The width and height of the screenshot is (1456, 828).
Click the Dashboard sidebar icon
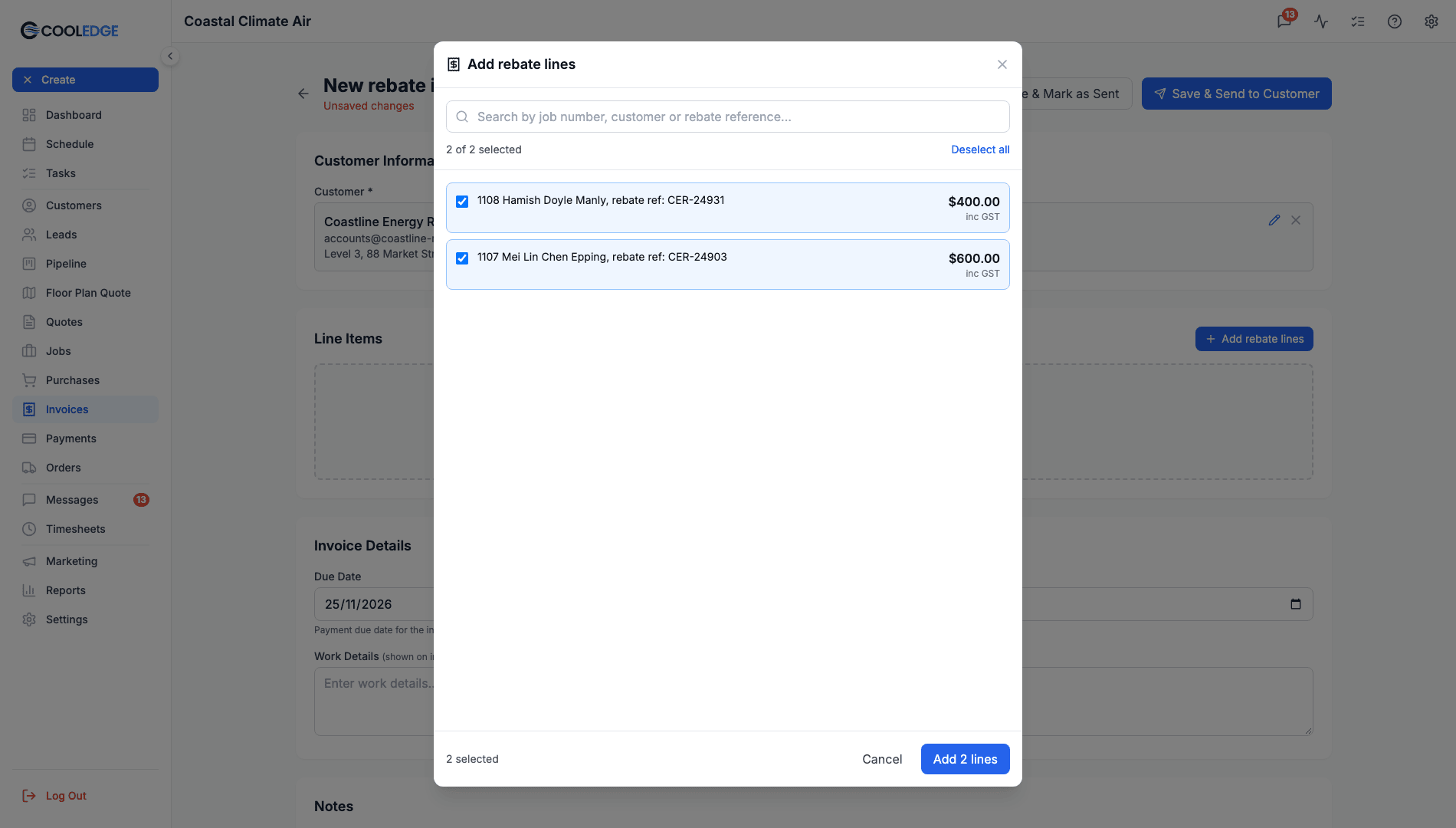29,115
